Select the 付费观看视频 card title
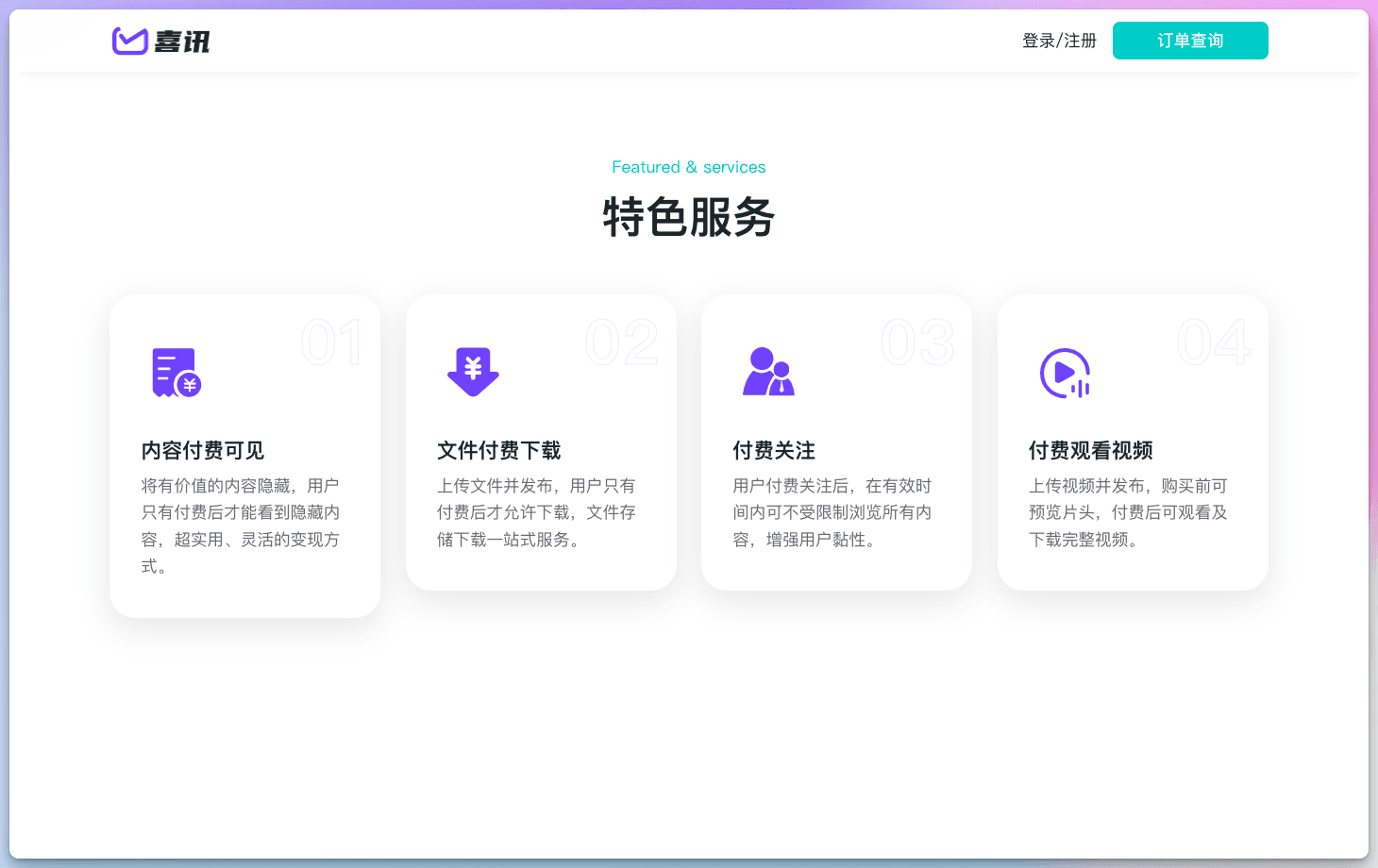This screenshot has height=868, width=1378. [1091, 451]
